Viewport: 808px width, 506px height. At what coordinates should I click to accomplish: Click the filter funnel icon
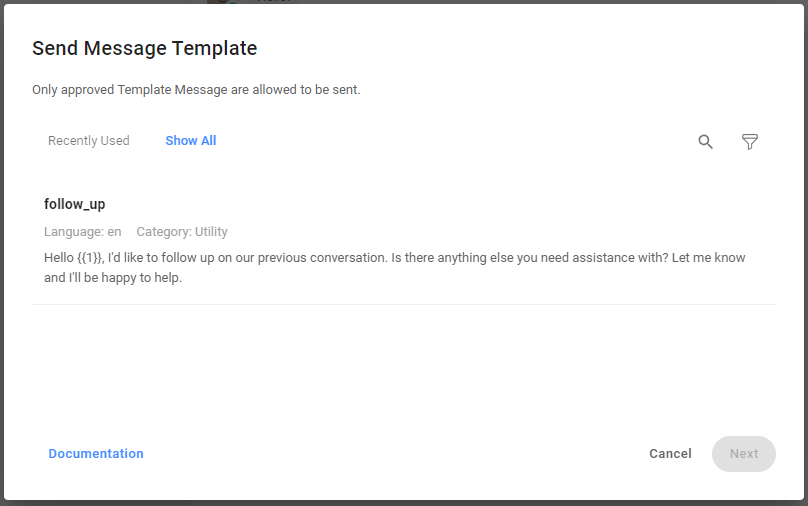pos(749,142)
